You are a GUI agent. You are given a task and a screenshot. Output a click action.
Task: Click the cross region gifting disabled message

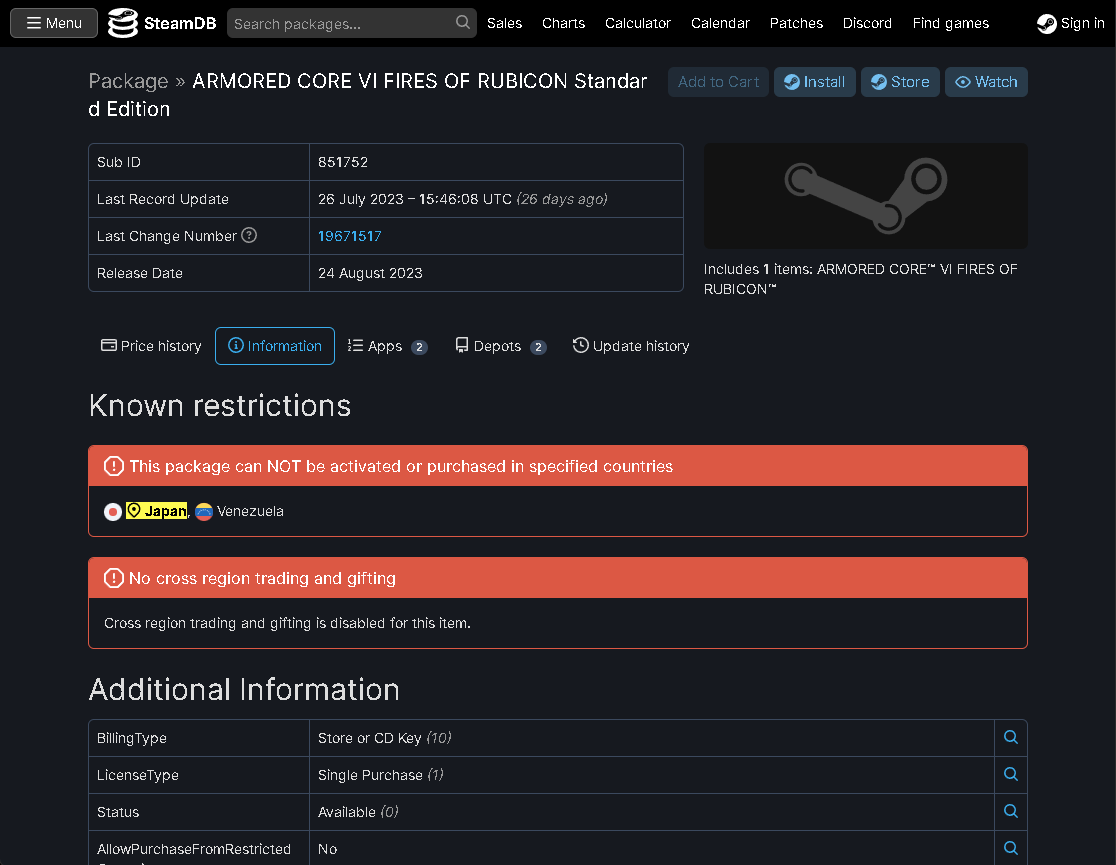point(288,623)
